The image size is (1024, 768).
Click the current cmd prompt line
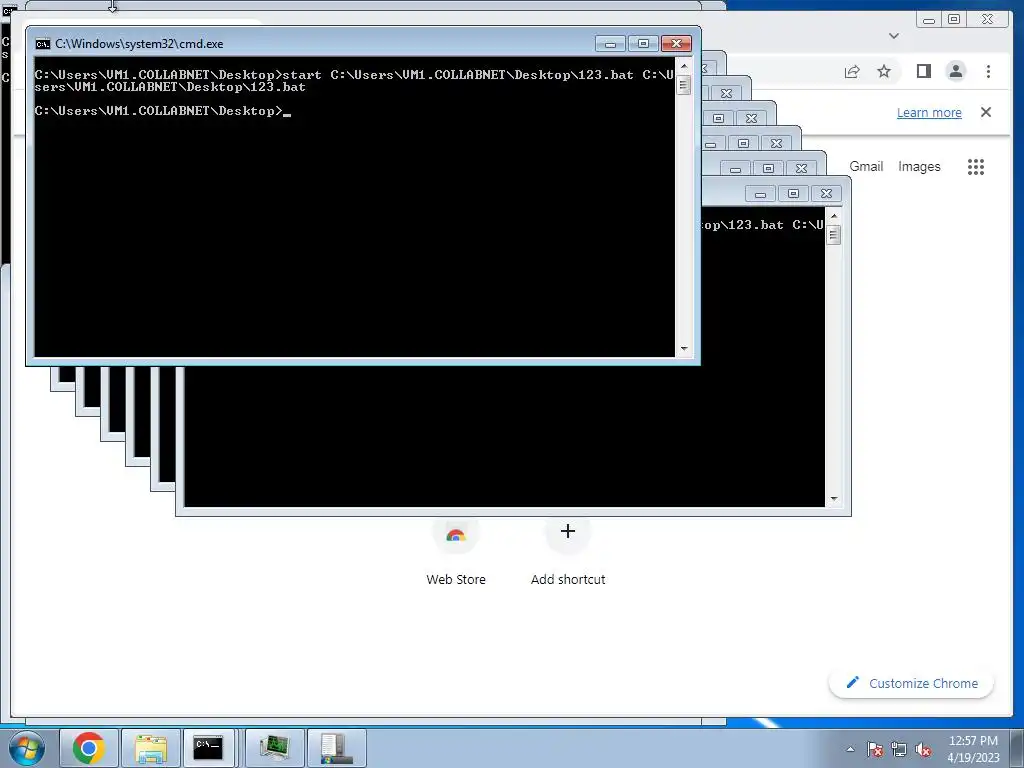[x=163, y=111]
